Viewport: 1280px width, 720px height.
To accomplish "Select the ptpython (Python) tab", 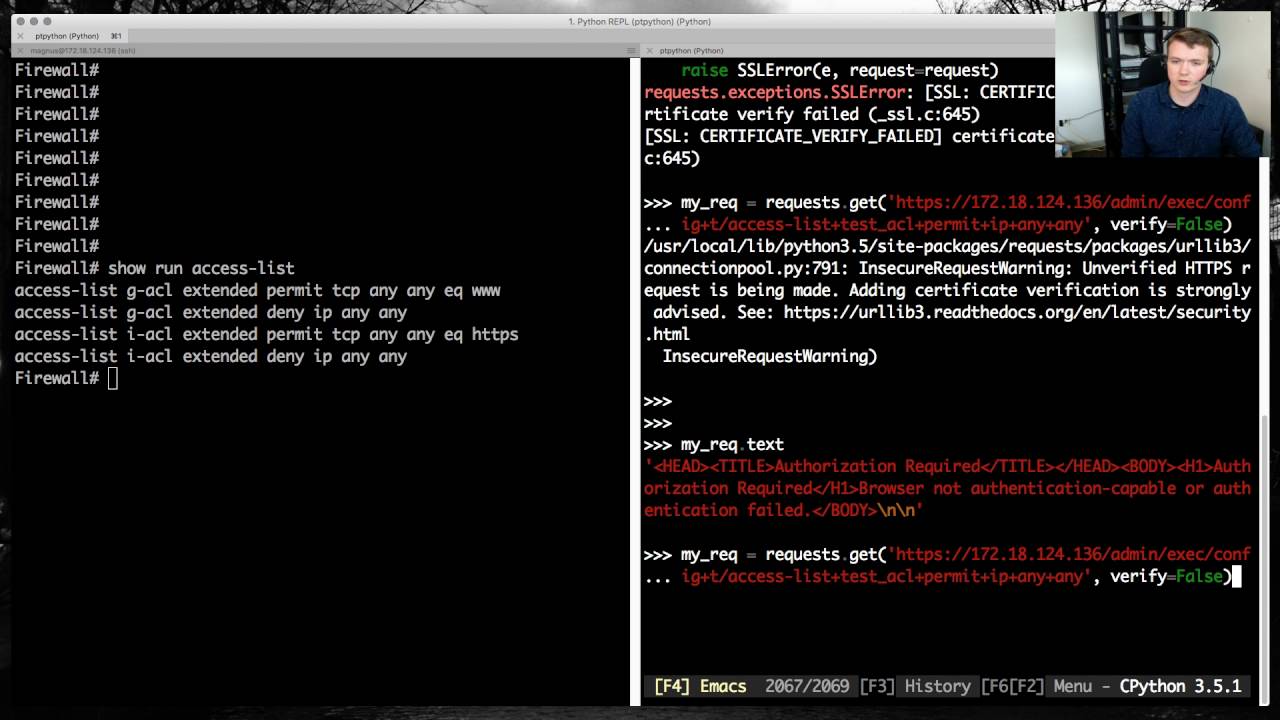I will pyautogui.click(x=68, y=36).
